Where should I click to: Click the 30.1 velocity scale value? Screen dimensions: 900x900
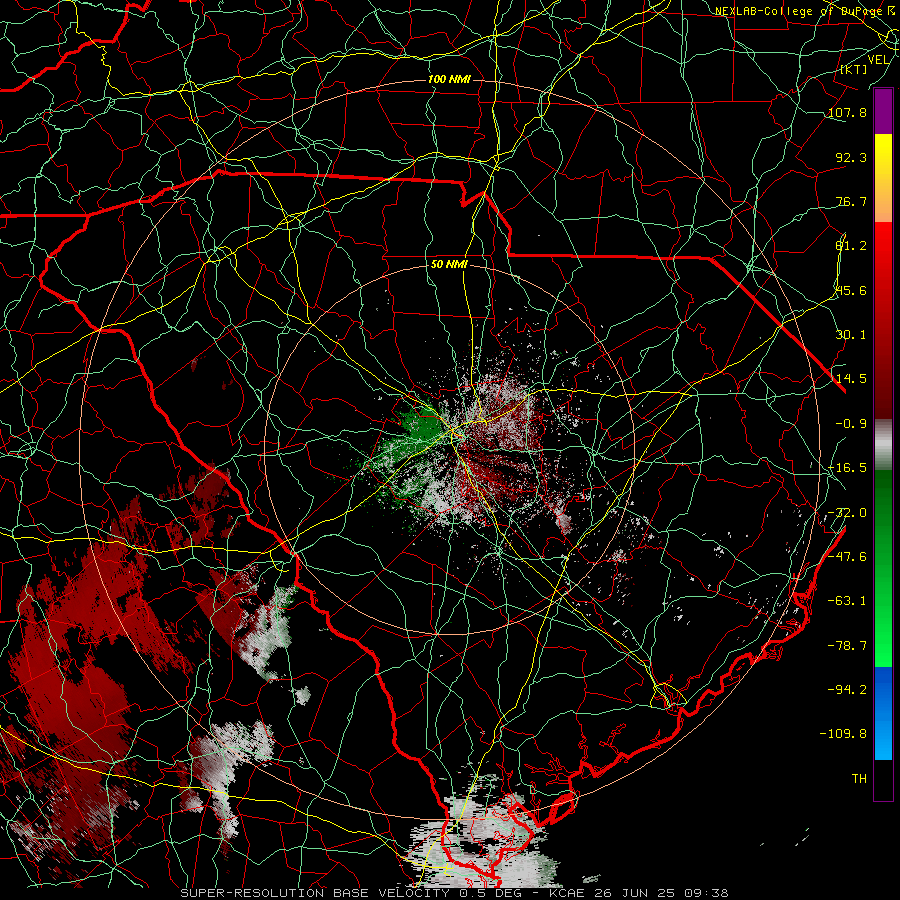pyautogui.click(x=851, y=335)
